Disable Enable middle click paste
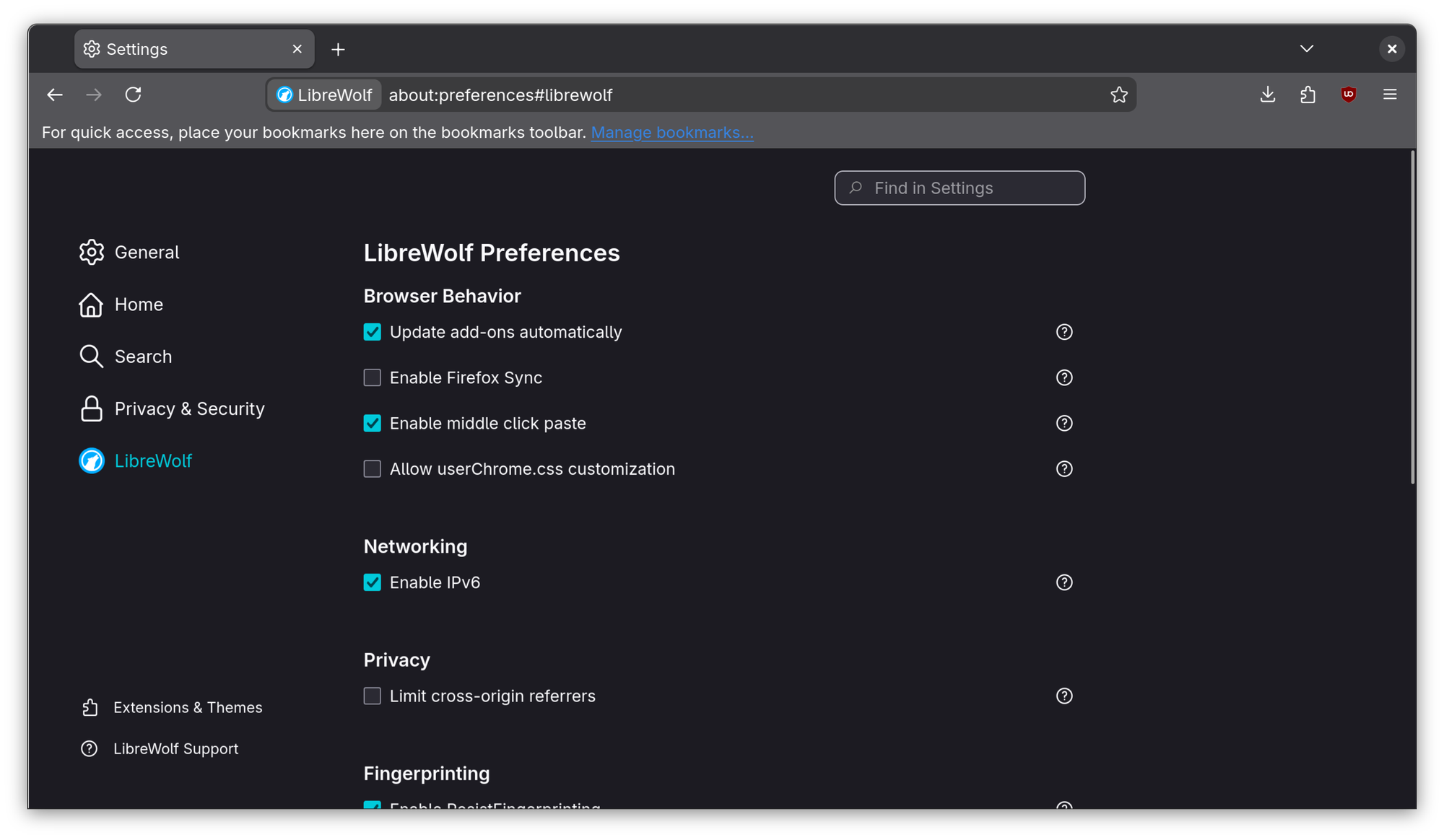 [372, 423]
